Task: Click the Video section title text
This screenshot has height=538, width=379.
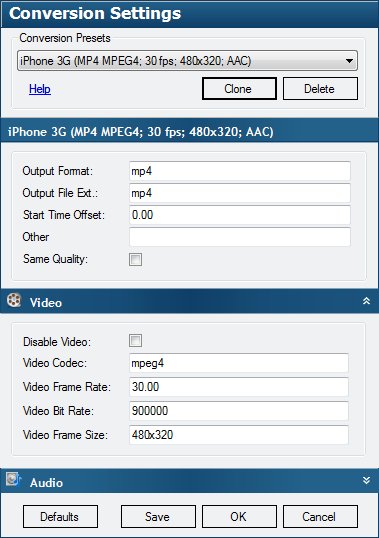Action: click(x=46, y=303)
